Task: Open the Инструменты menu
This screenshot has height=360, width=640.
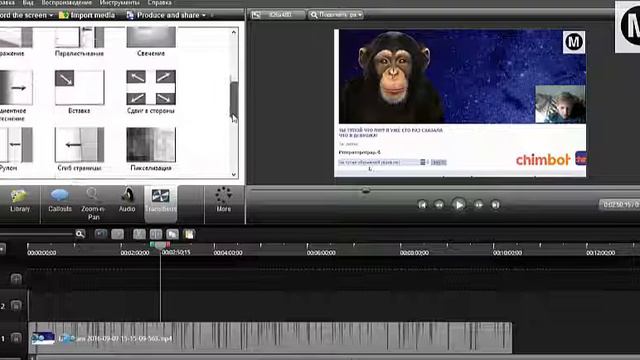Action: pos(119,2)
